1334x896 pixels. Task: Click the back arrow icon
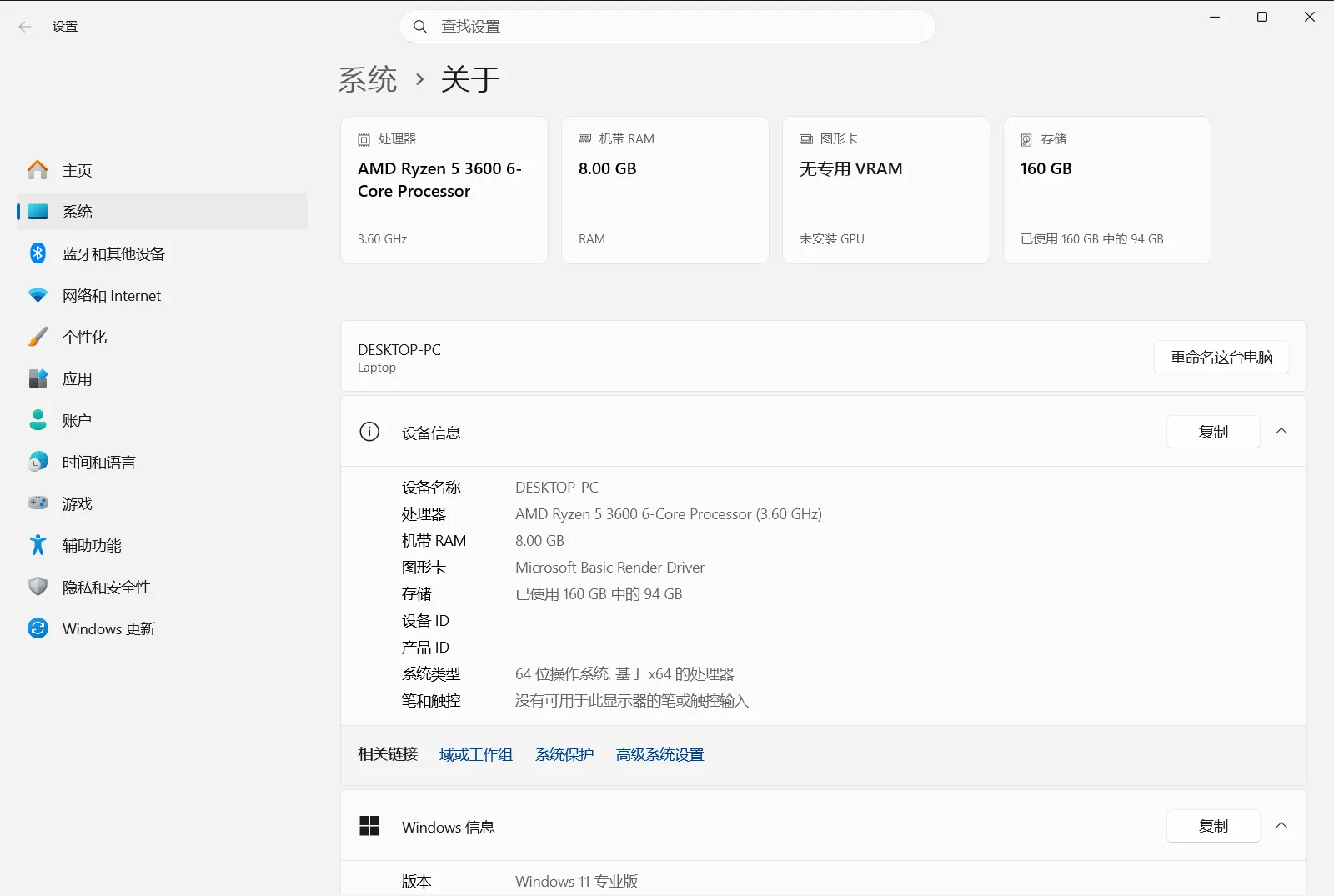point(25,27)
